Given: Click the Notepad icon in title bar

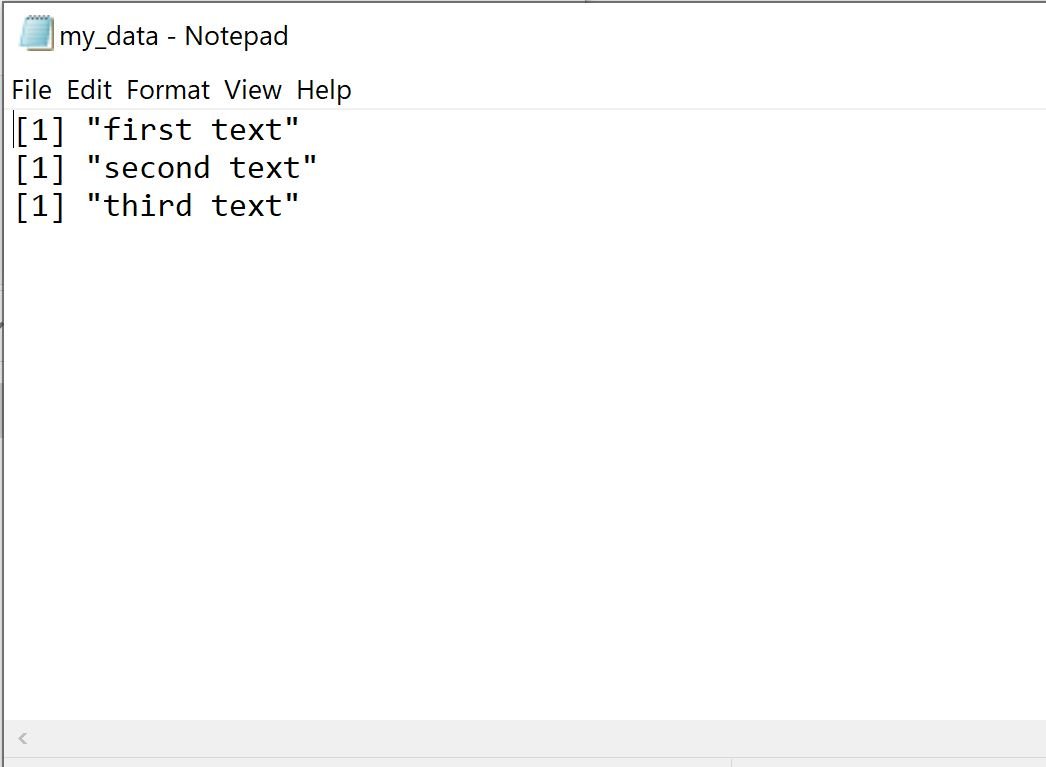Looking at the screenshot, I should [x=36, y=33].
